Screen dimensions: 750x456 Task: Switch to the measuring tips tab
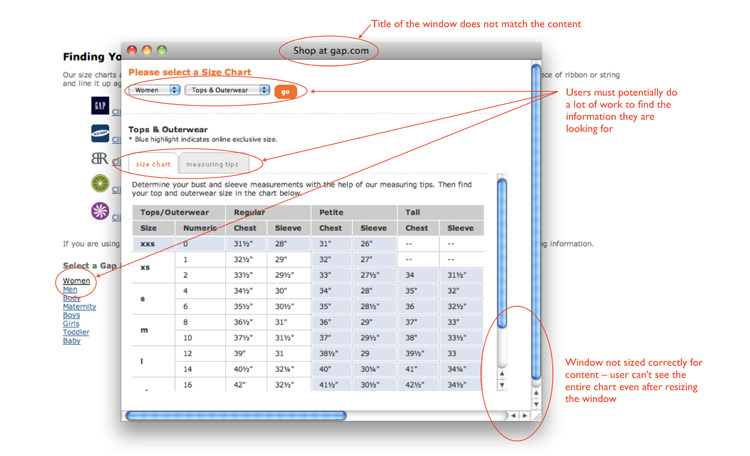pos(212,164)
